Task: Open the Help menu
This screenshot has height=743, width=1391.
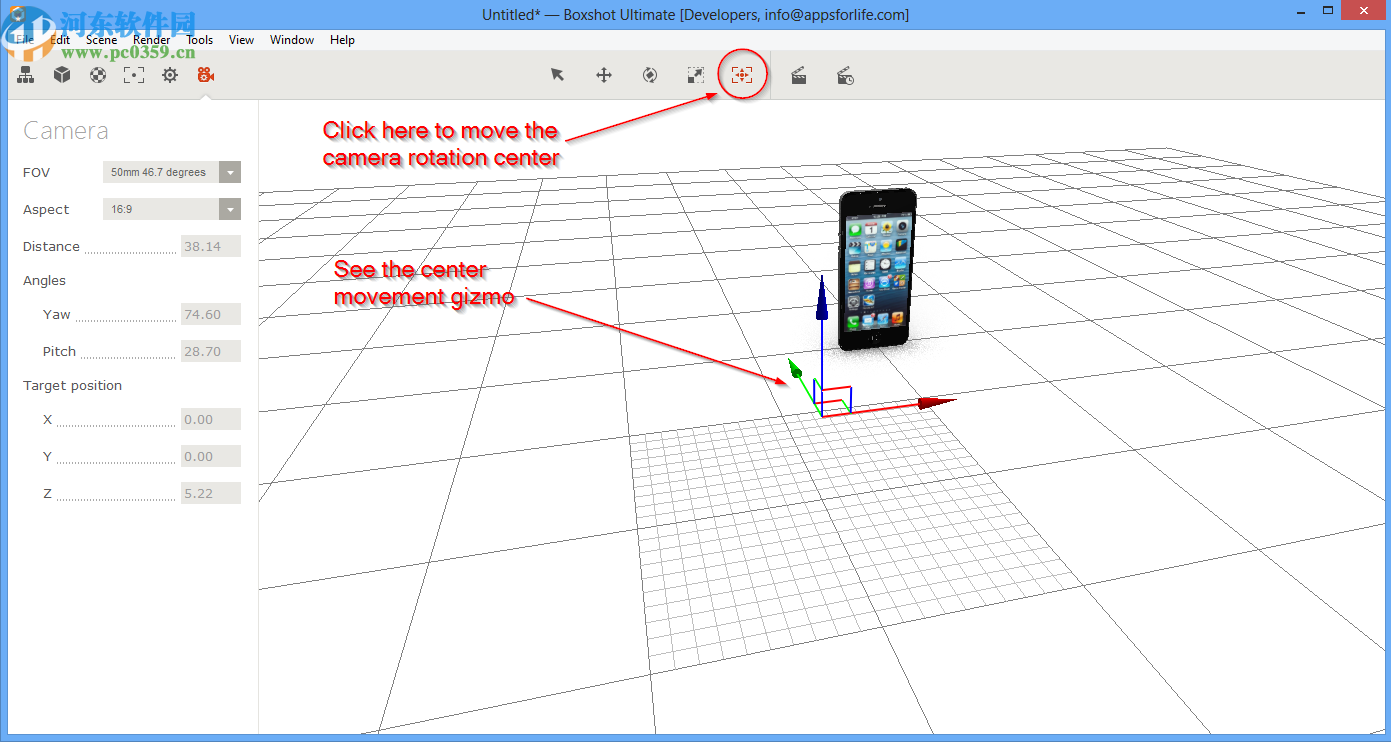Action: [x=342, y=40]
